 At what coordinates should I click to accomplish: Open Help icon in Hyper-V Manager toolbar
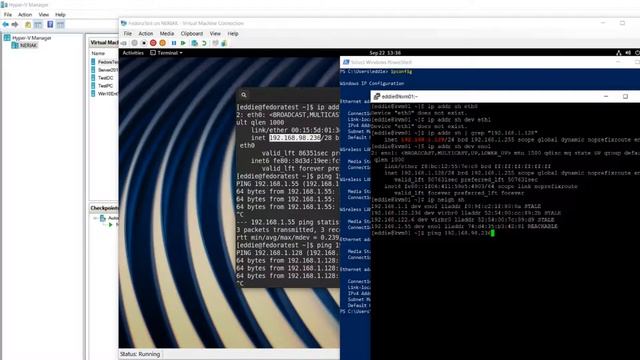(50, 24)
